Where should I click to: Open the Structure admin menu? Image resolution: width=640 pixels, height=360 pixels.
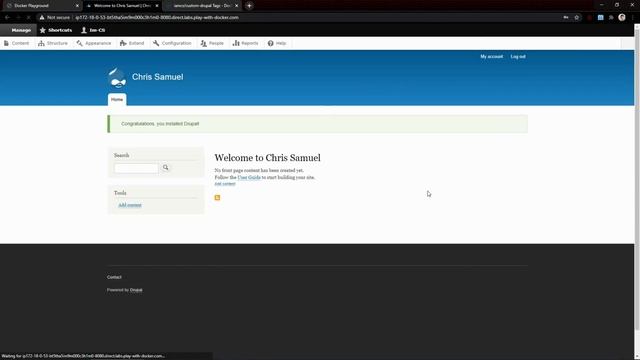[x=53, y=43]
